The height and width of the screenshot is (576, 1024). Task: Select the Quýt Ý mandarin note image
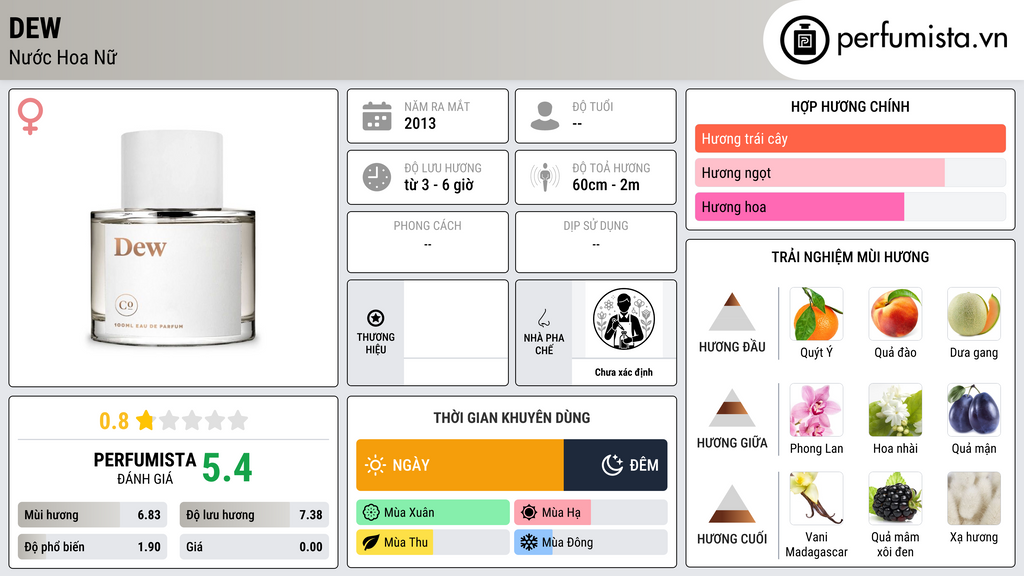(x=816, y=314)
